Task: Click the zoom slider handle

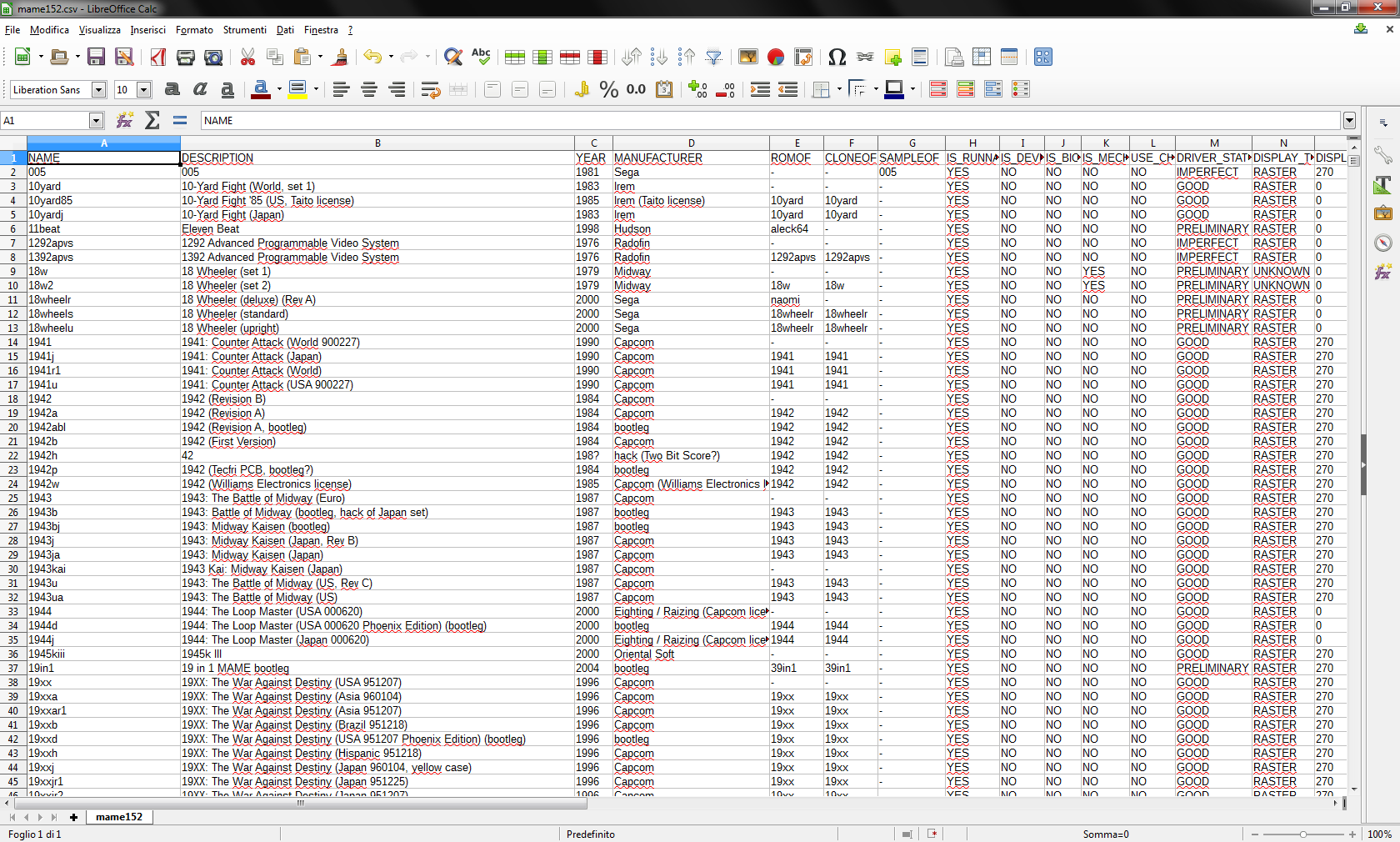Action: 1303,834
